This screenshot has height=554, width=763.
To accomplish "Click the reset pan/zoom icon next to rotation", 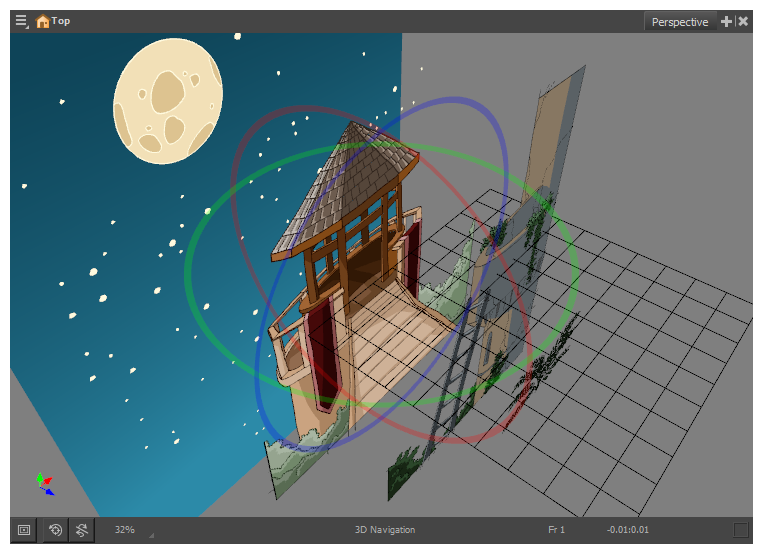I will [x=82, y=530].
